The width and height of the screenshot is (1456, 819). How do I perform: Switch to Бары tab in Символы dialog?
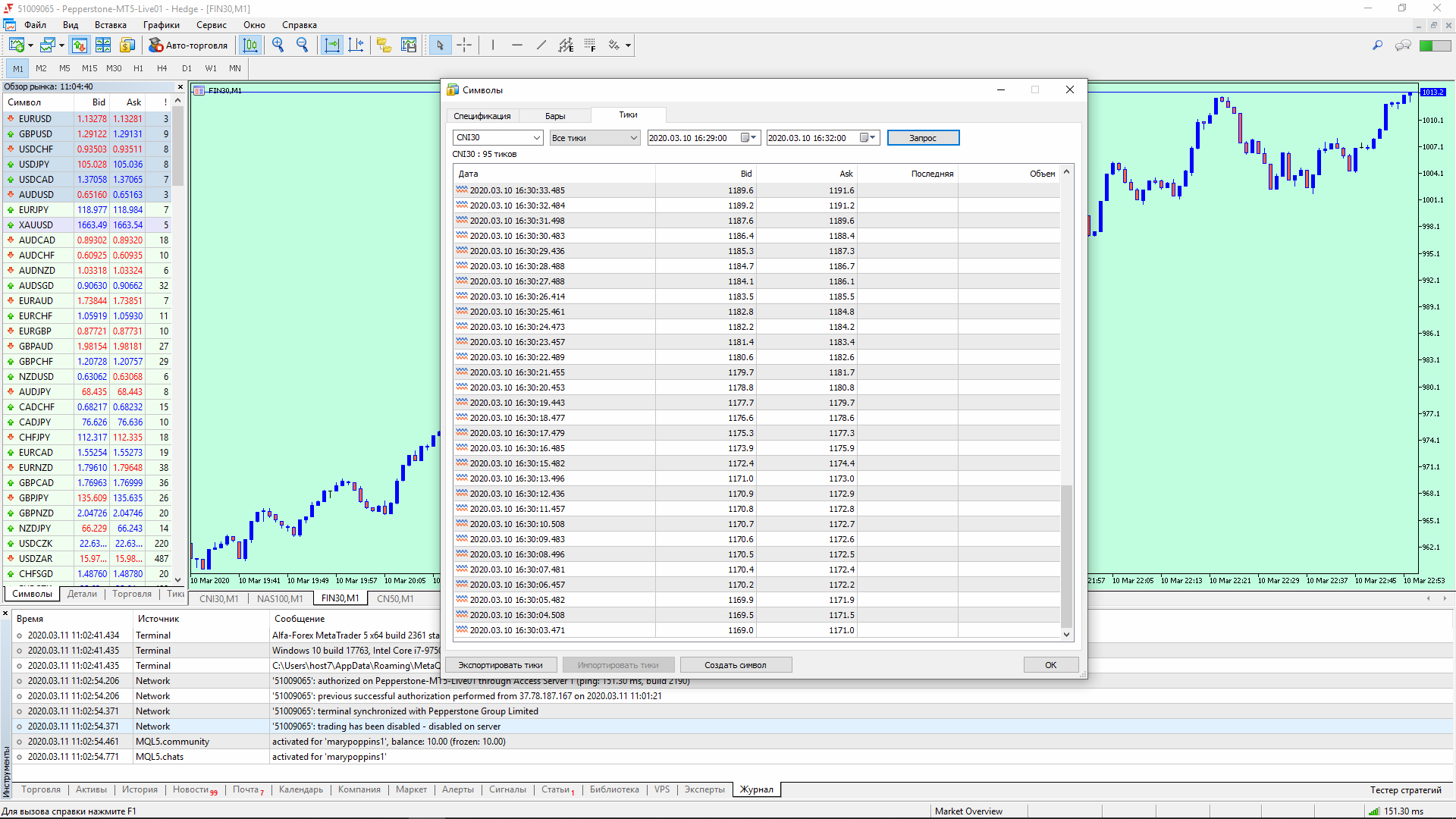[x=555, y=116]
